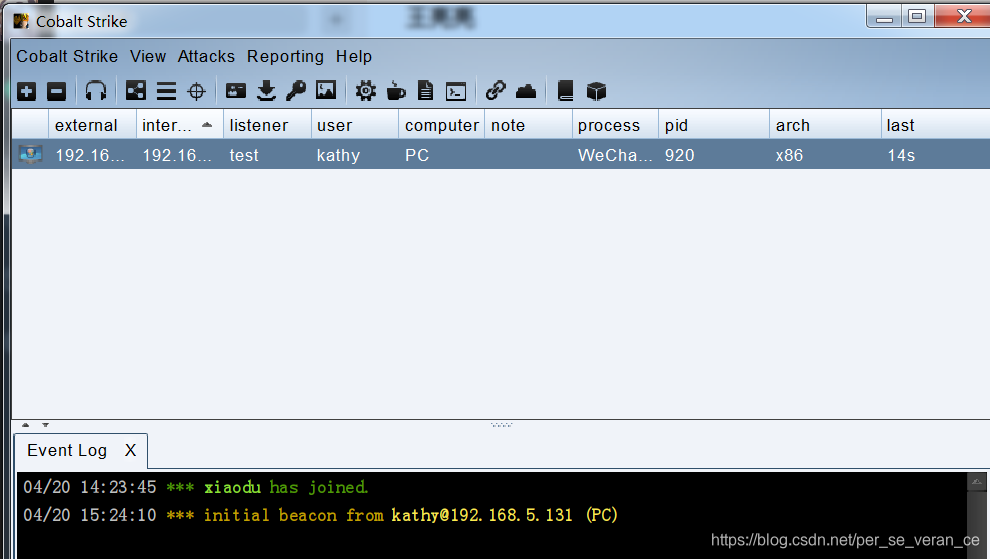Sort by the external column header

coord(92,125)
